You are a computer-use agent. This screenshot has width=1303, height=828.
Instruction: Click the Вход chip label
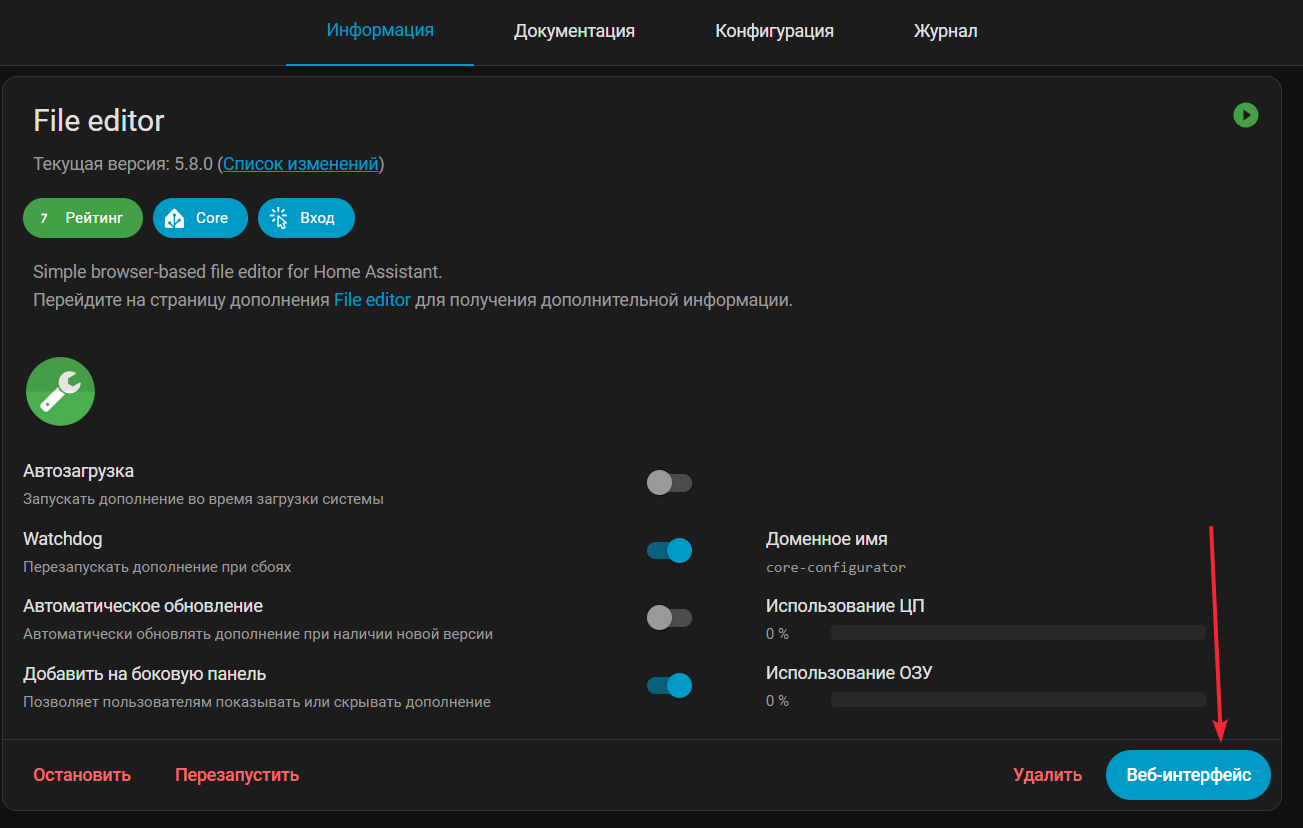coord(317,218)
